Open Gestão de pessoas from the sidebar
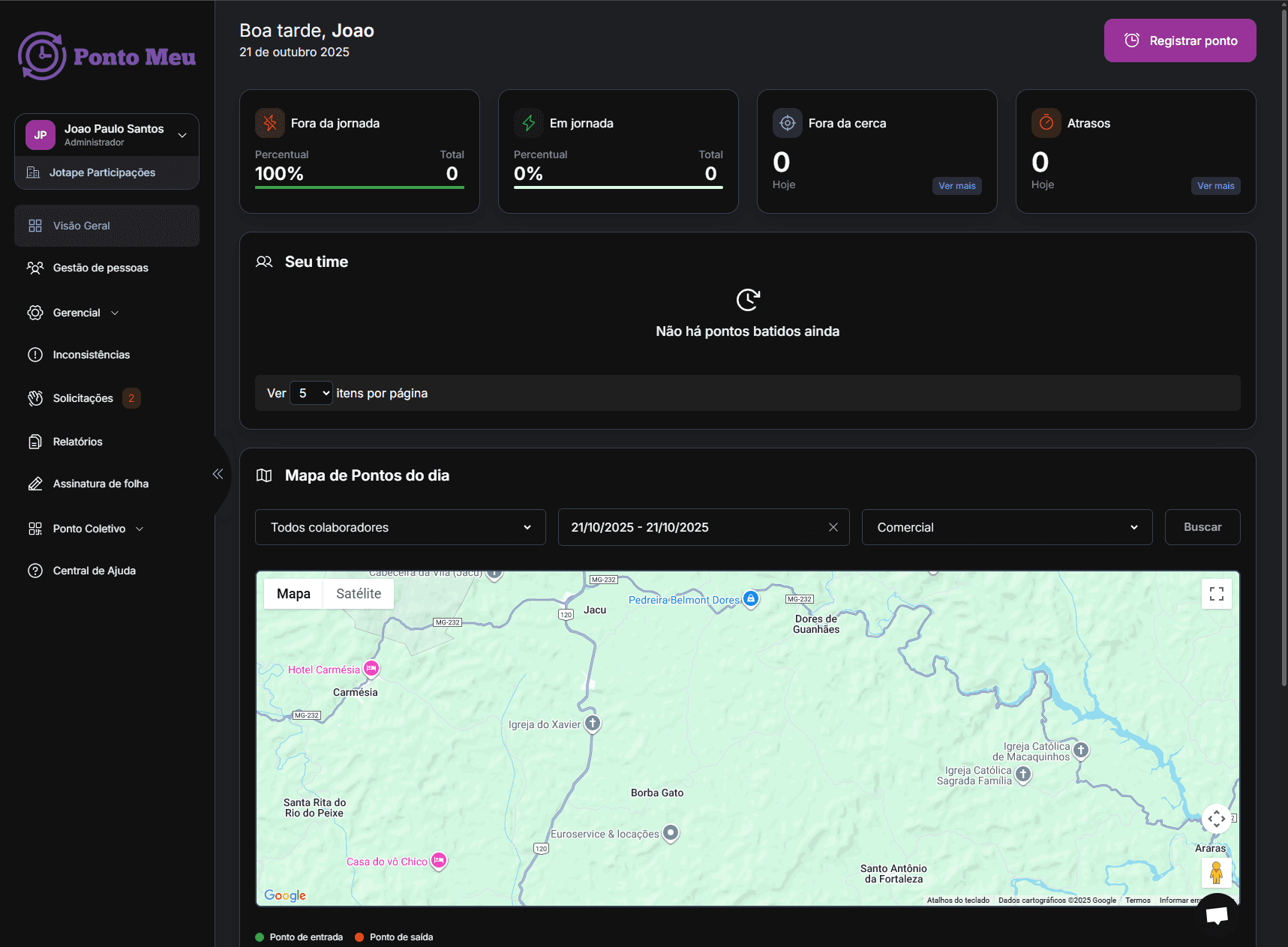 (x=100, y=268)
